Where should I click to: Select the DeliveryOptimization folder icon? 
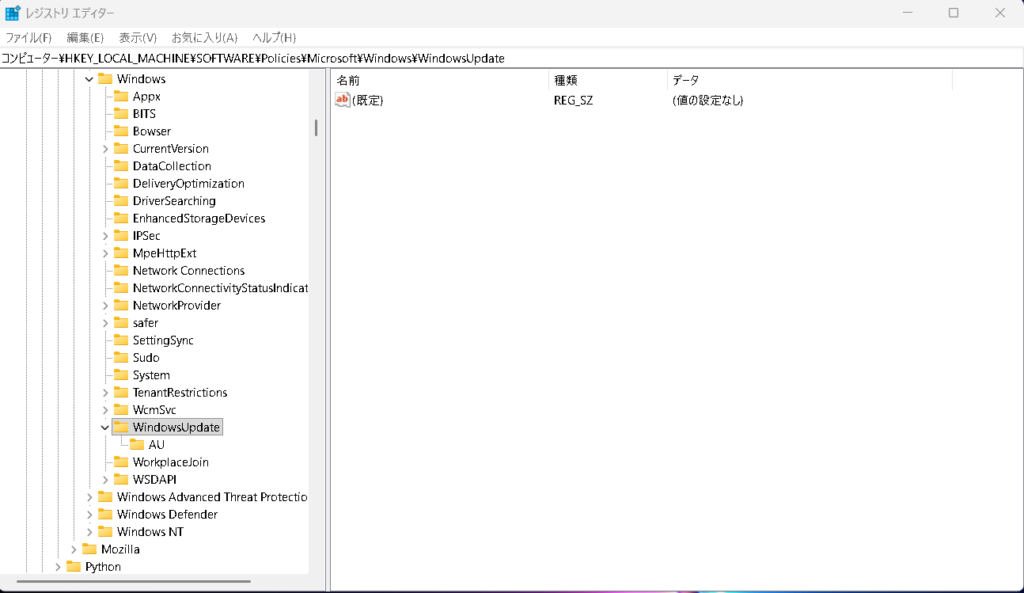coord(122,184)
